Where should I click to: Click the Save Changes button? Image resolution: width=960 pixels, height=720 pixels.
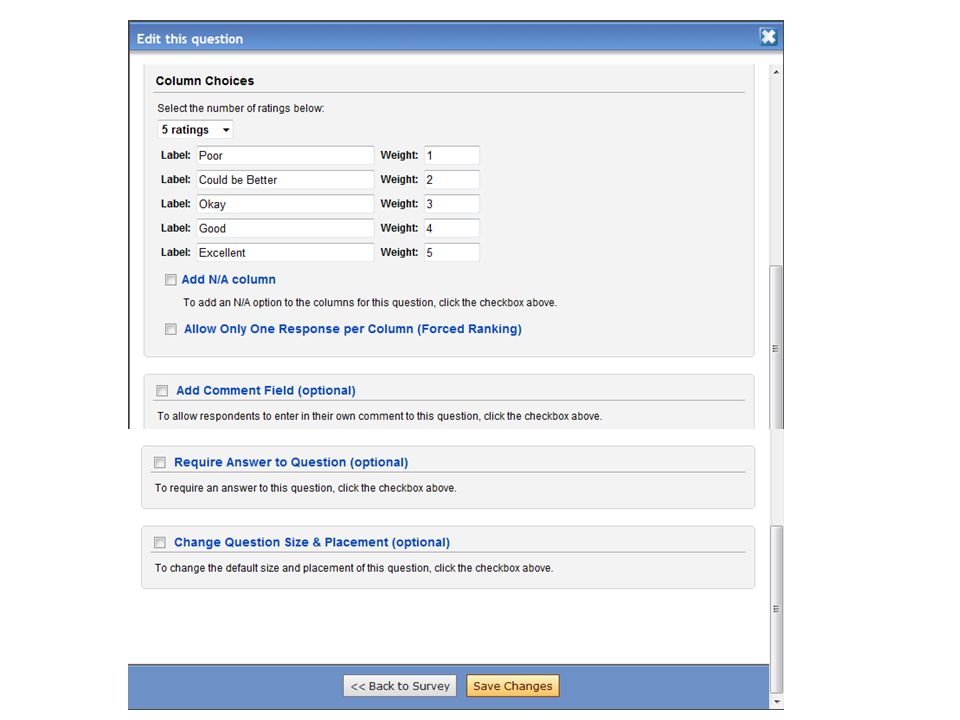tap(512, 686)
